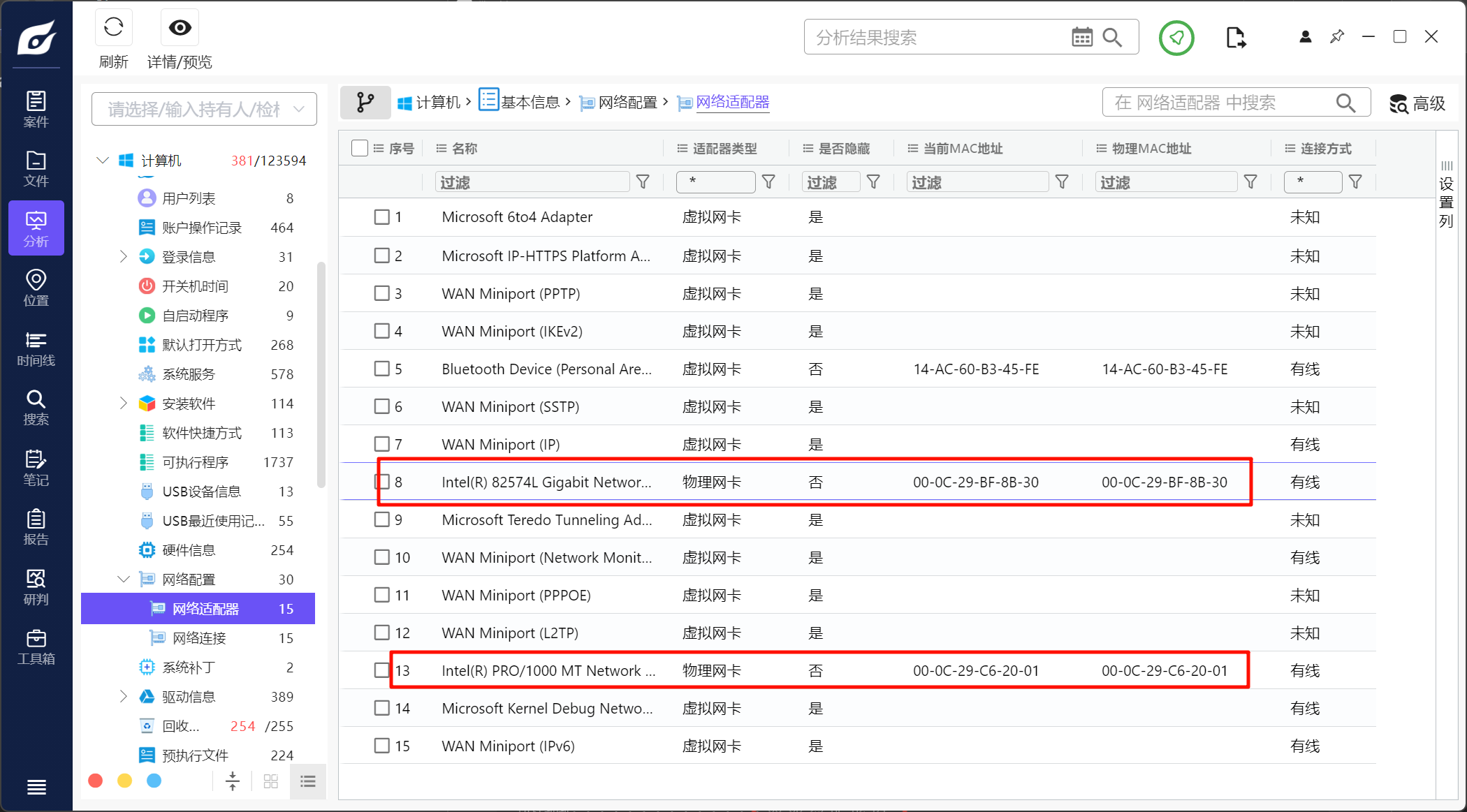This screenshot has height=812, width=1467.
Task: Open the 详情/预览 eye icon
Action: 180,28
